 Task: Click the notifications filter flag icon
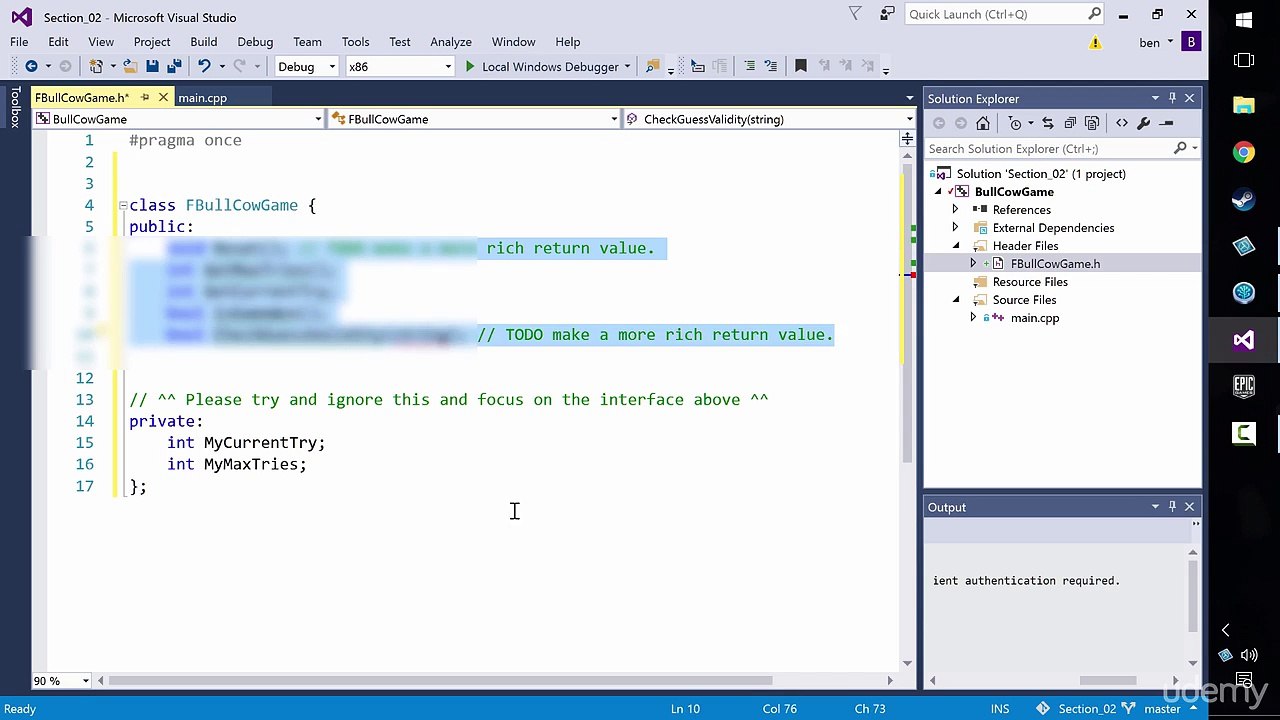click(x=855, y=14)
